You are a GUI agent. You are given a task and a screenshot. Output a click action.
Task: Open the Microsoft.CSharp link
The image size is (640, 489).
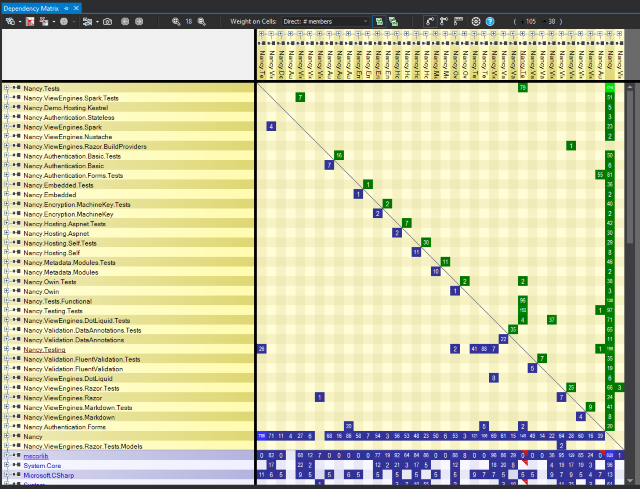49,476
